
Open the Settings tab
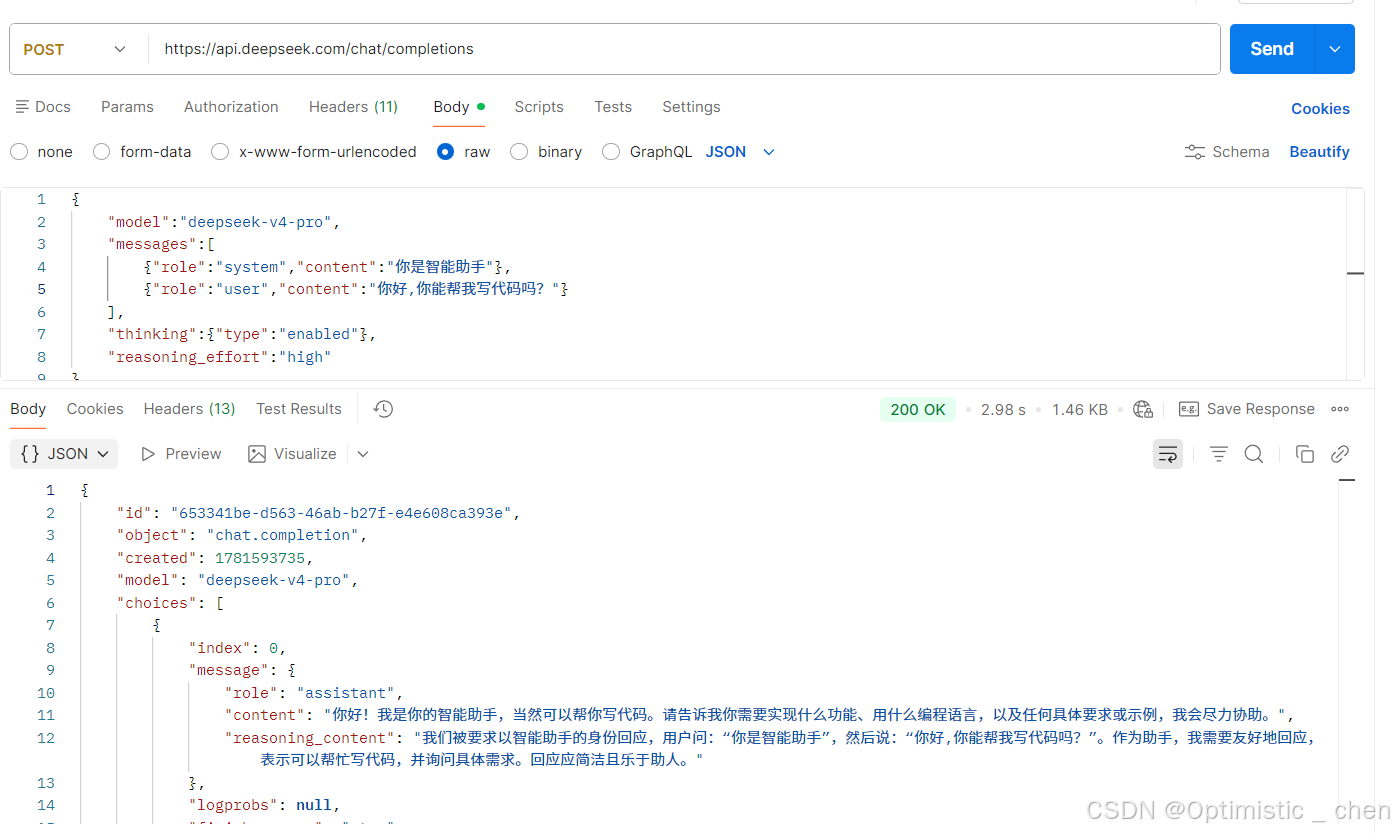pyautogui.click(x=691, y=107)
